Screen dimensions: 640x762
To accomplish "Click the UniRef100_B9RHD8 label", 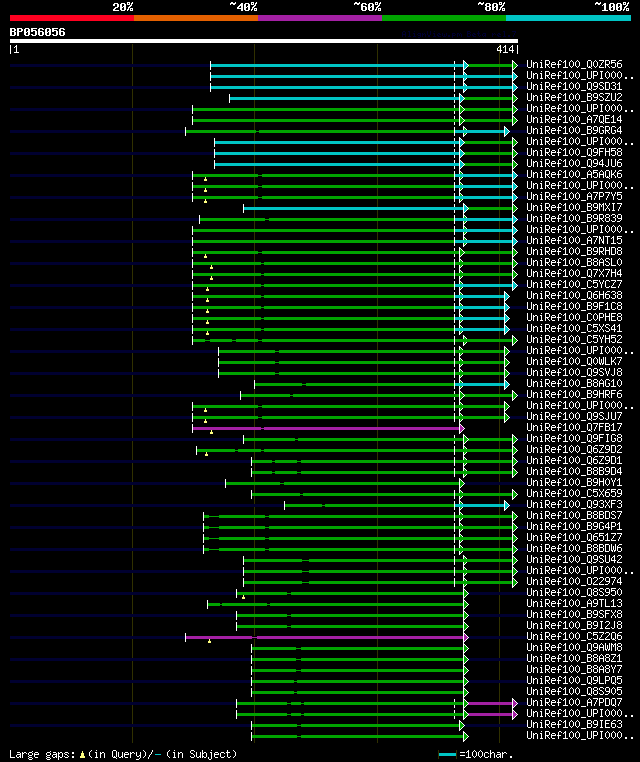I will [574, 252].
